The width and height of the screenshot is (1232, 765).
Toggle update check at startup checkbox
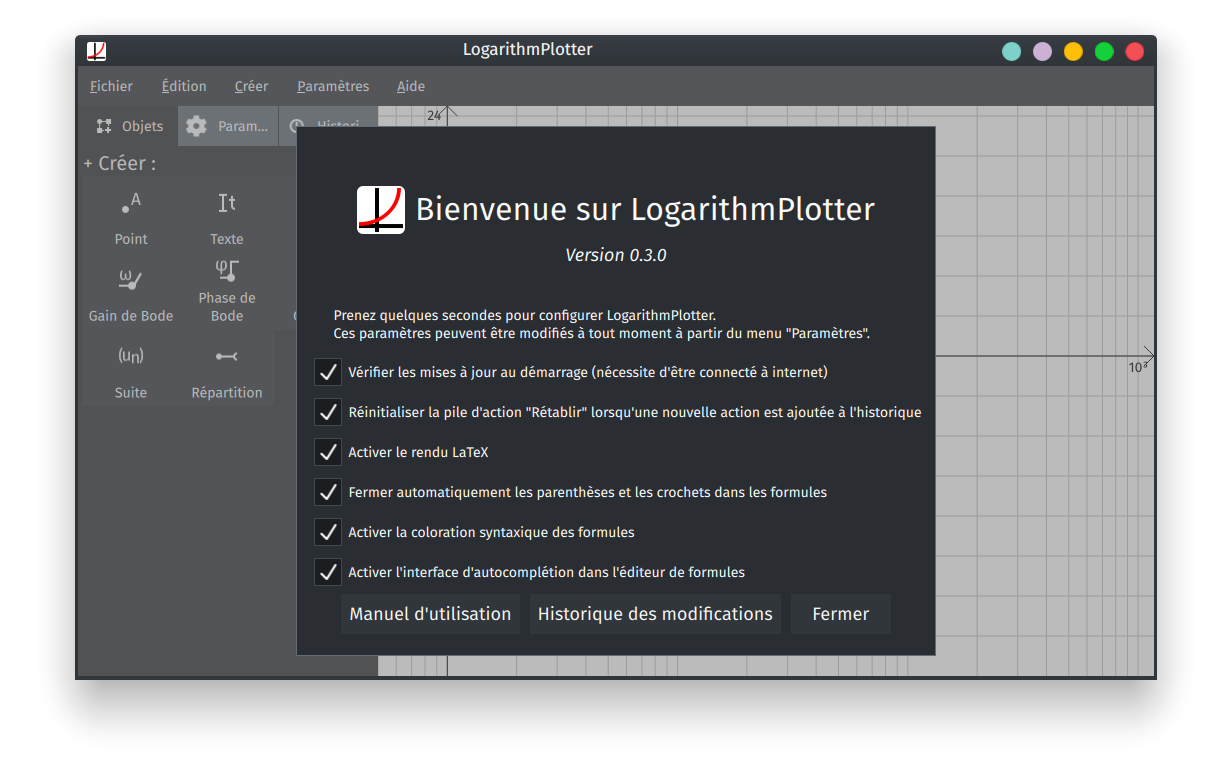[328, 372]
